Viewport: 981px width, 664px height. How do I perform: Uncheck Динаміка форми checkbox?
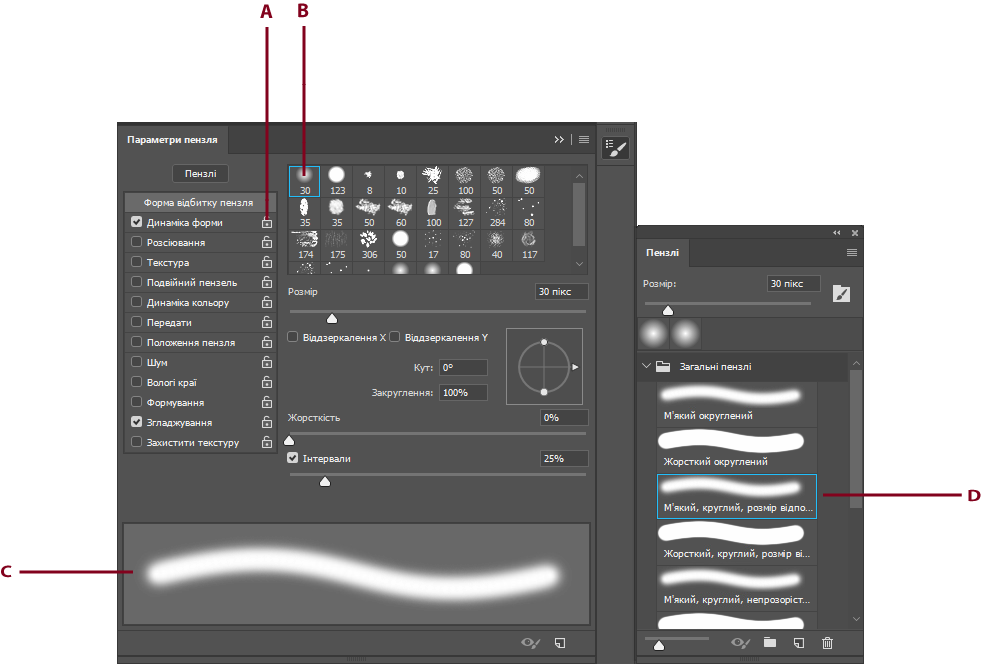point(136,222)
